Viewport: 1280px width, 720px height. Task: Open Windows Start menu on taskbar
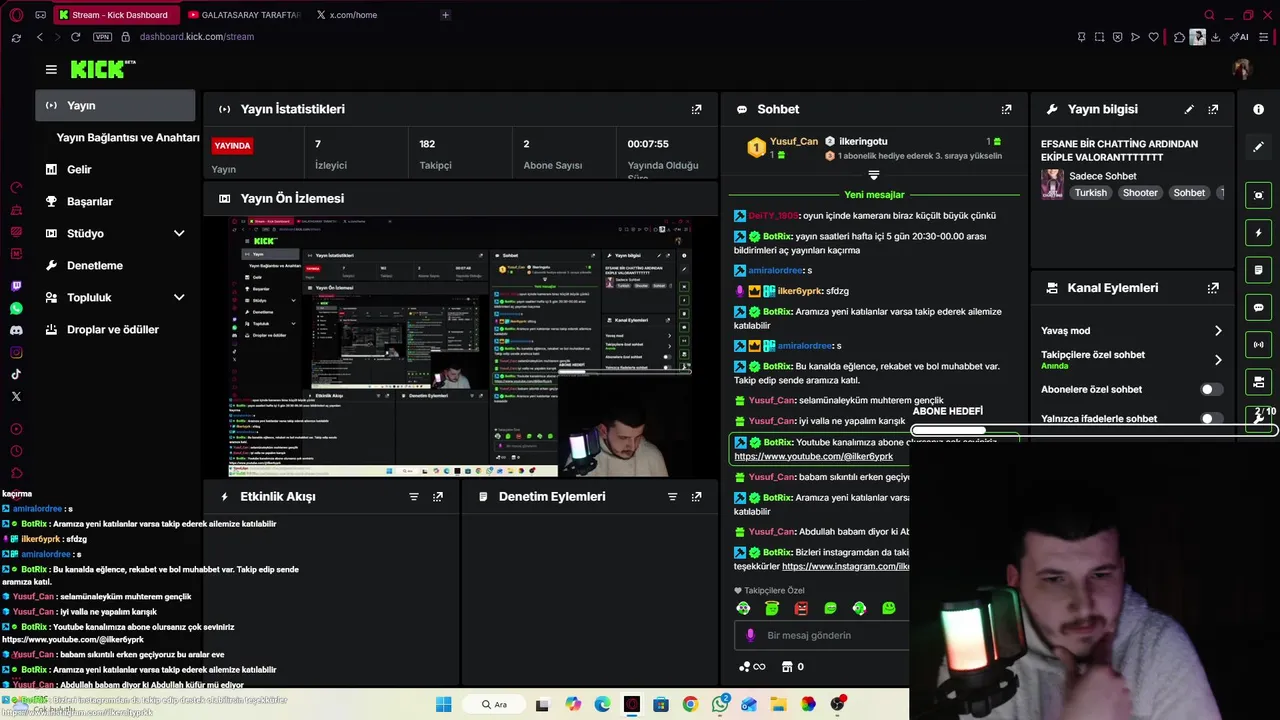(x=444, y=704)
